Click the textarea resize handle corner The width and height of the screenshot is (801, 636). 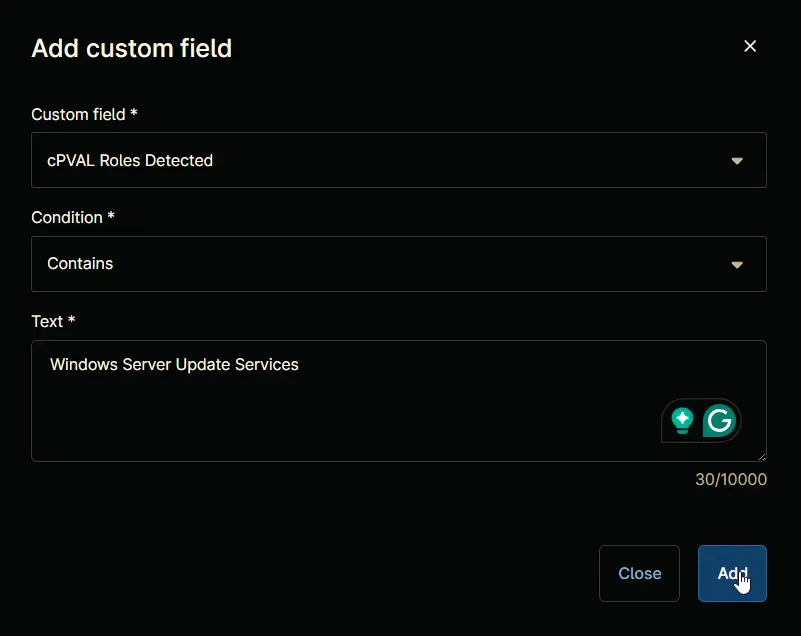point(762,457)
